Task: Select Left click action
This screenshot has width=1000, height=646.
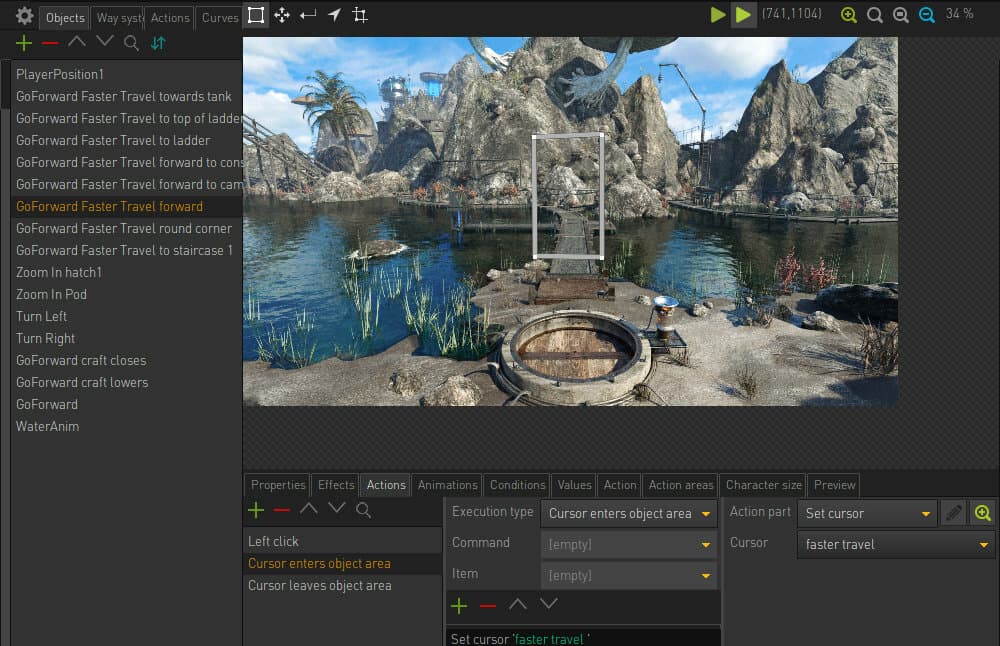Action: tap(342, 541)
